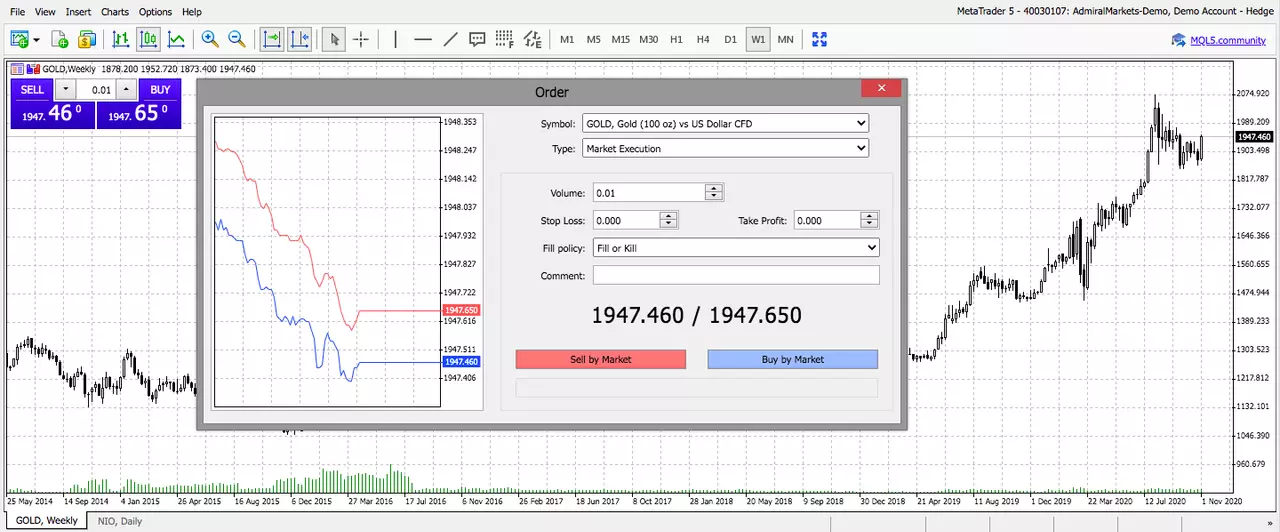
Task: Open the Charts menu
Action: pyautogui.click(x=115, y=12)
